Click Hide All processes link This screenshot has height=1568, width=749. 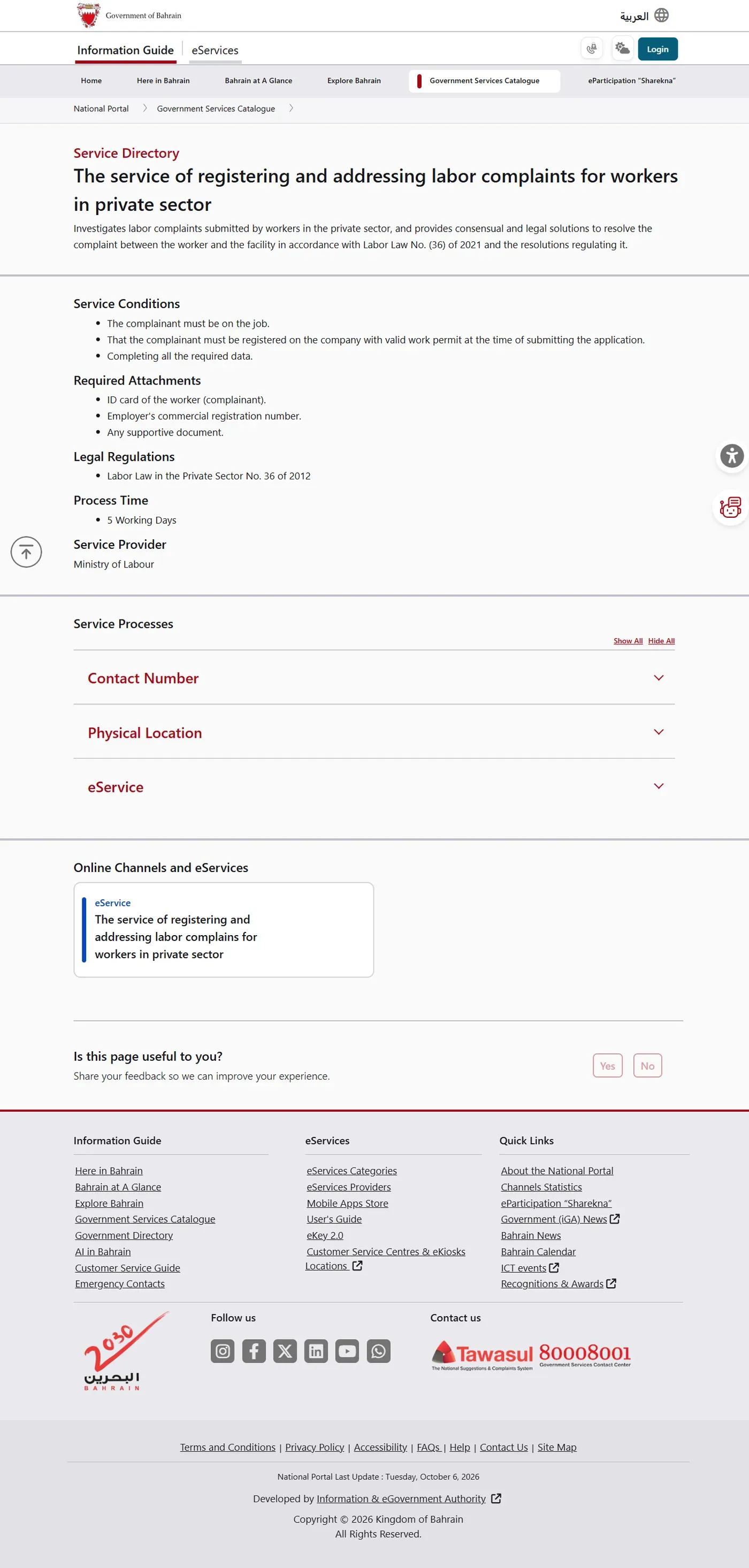[x=661, y=640]
